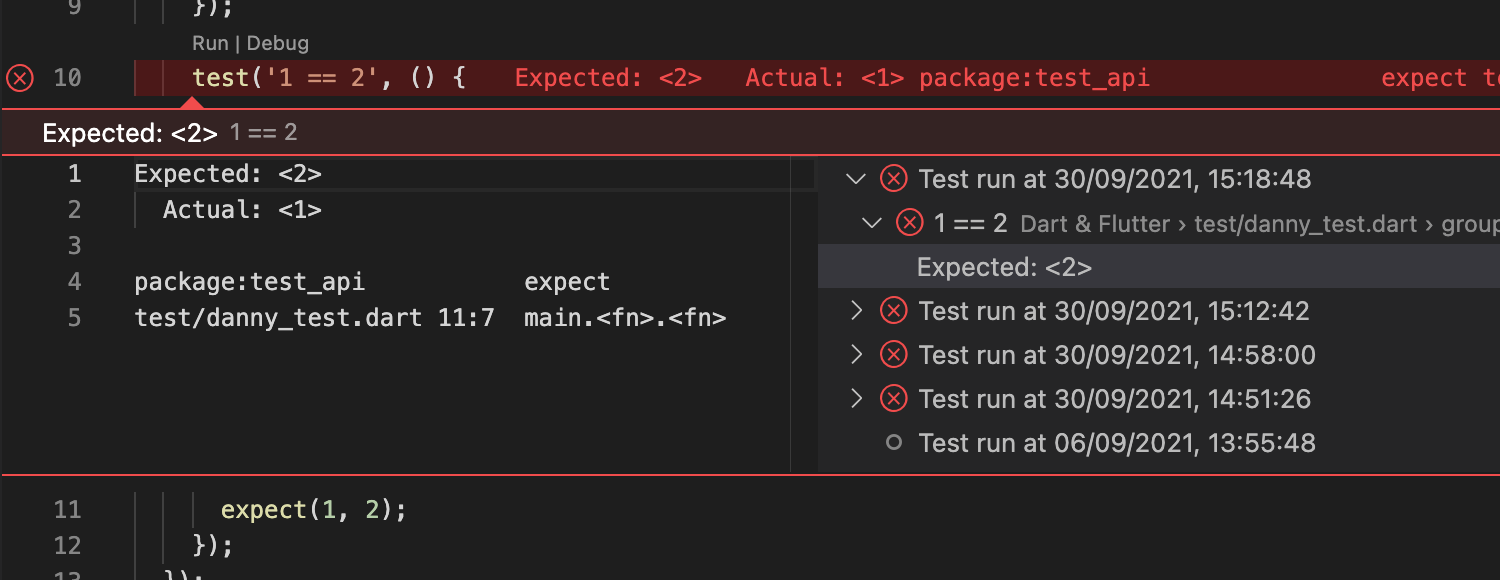Screen dimensions: 1500x580
Task: Click failed icon of the 14:51:26 test run
Action: 893,399
